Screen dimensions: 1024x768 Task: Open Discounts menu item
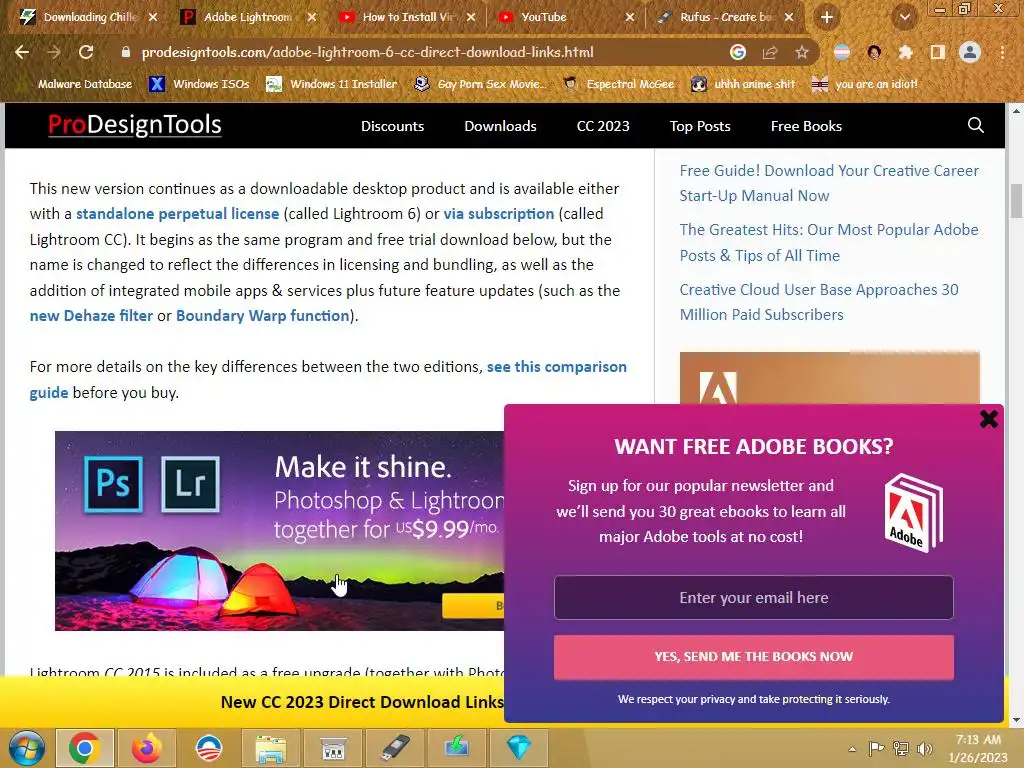(x=392, y=126)
